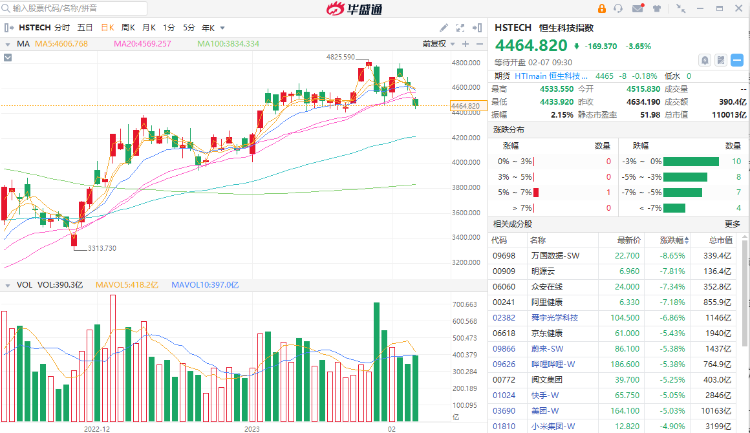Open the messages envelope icon
This screenshot has width=750, height=433.
click(637, 9)
